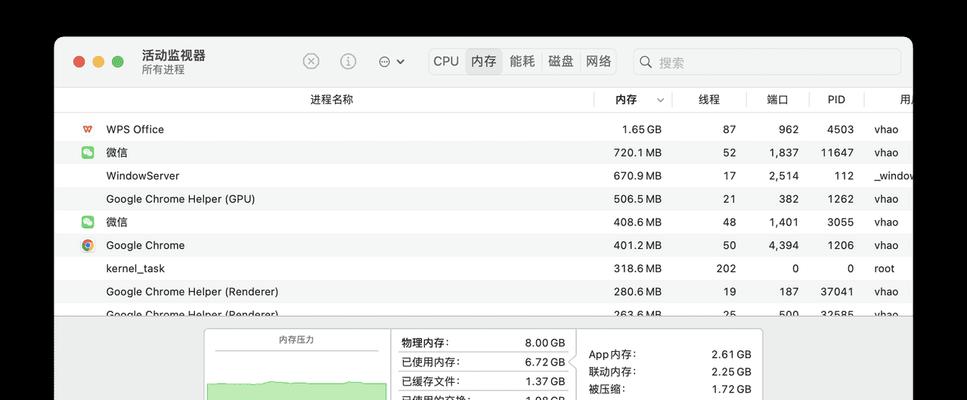Viewport: 967px width, 400px height.
Task: Open the ellipsis more-actions menu
Action: tap(391, 62)
